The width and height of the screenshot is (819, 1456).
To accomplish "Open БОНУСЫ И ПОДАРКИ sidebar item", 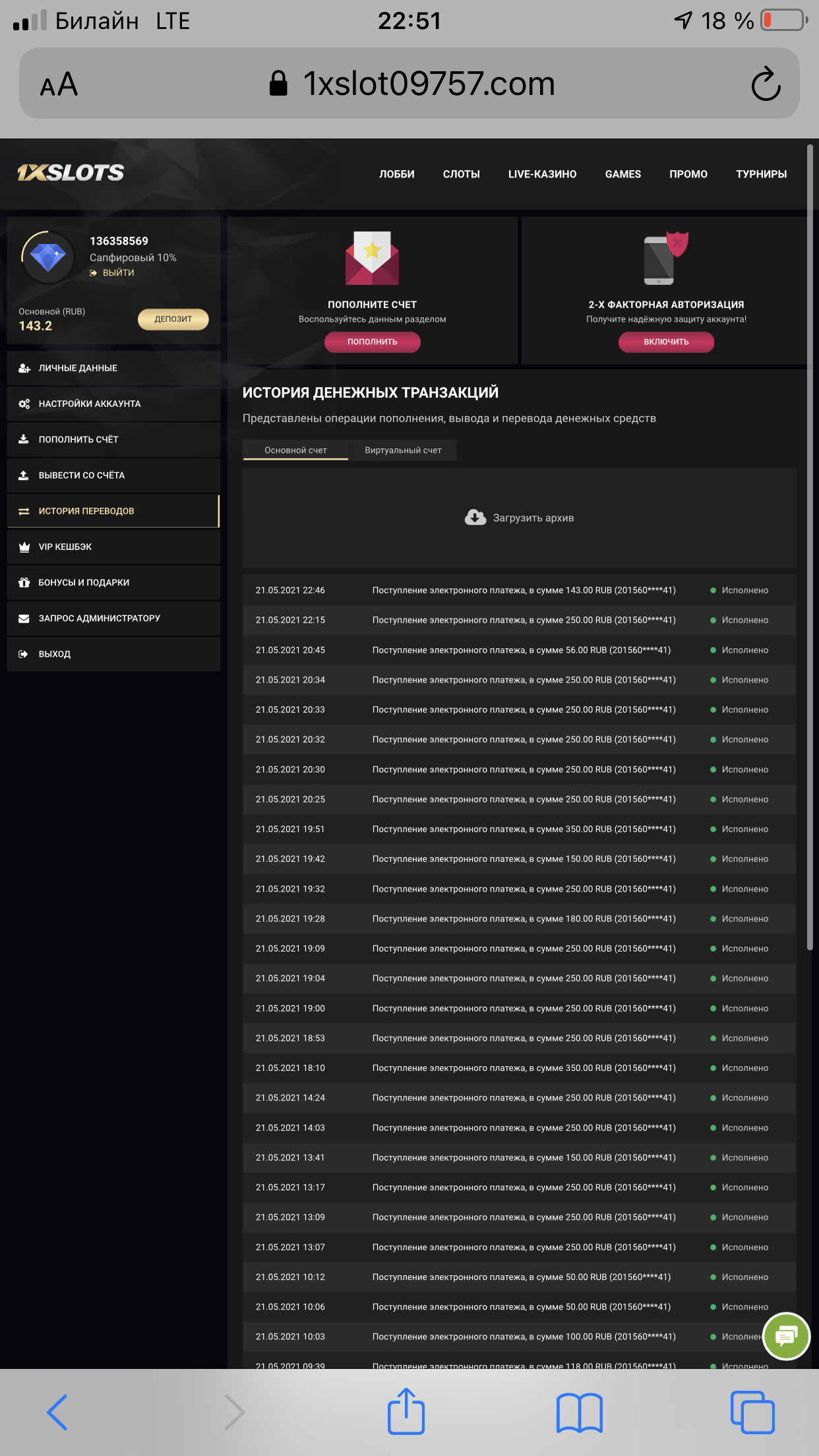I will pos(113,582).
